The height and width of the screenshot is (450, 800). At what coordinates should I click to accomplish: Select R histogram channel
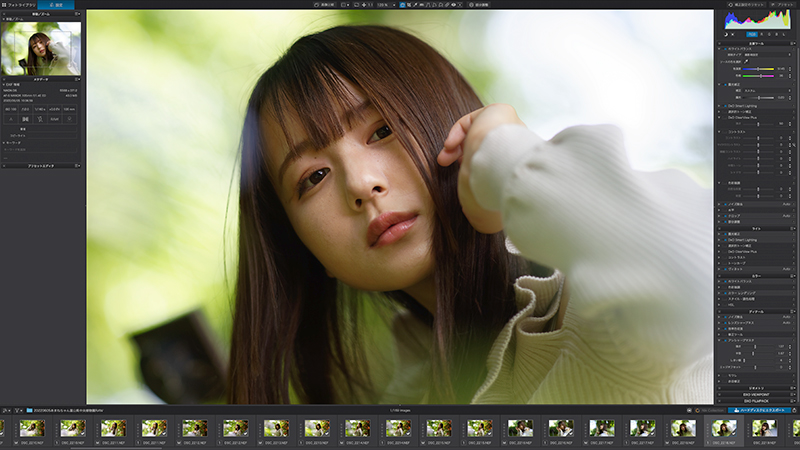coord(762,35)
